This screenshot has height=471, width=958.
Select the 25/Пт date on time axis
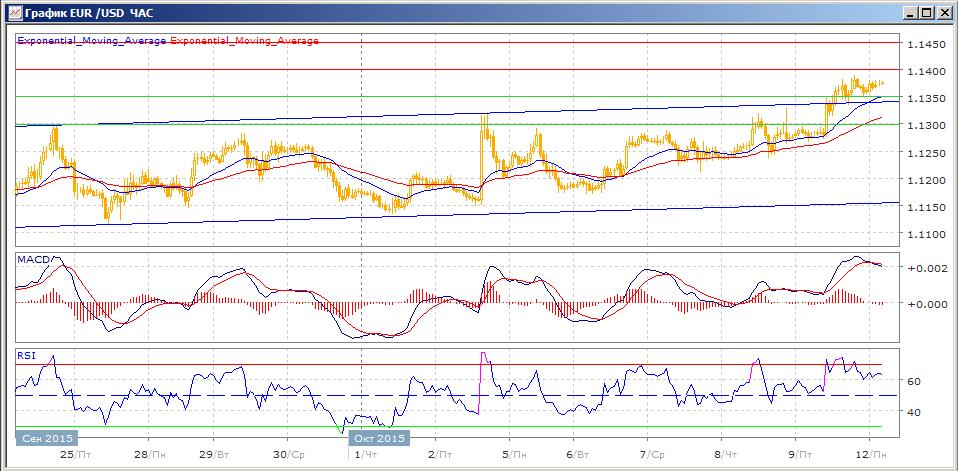tap(77, 454)
